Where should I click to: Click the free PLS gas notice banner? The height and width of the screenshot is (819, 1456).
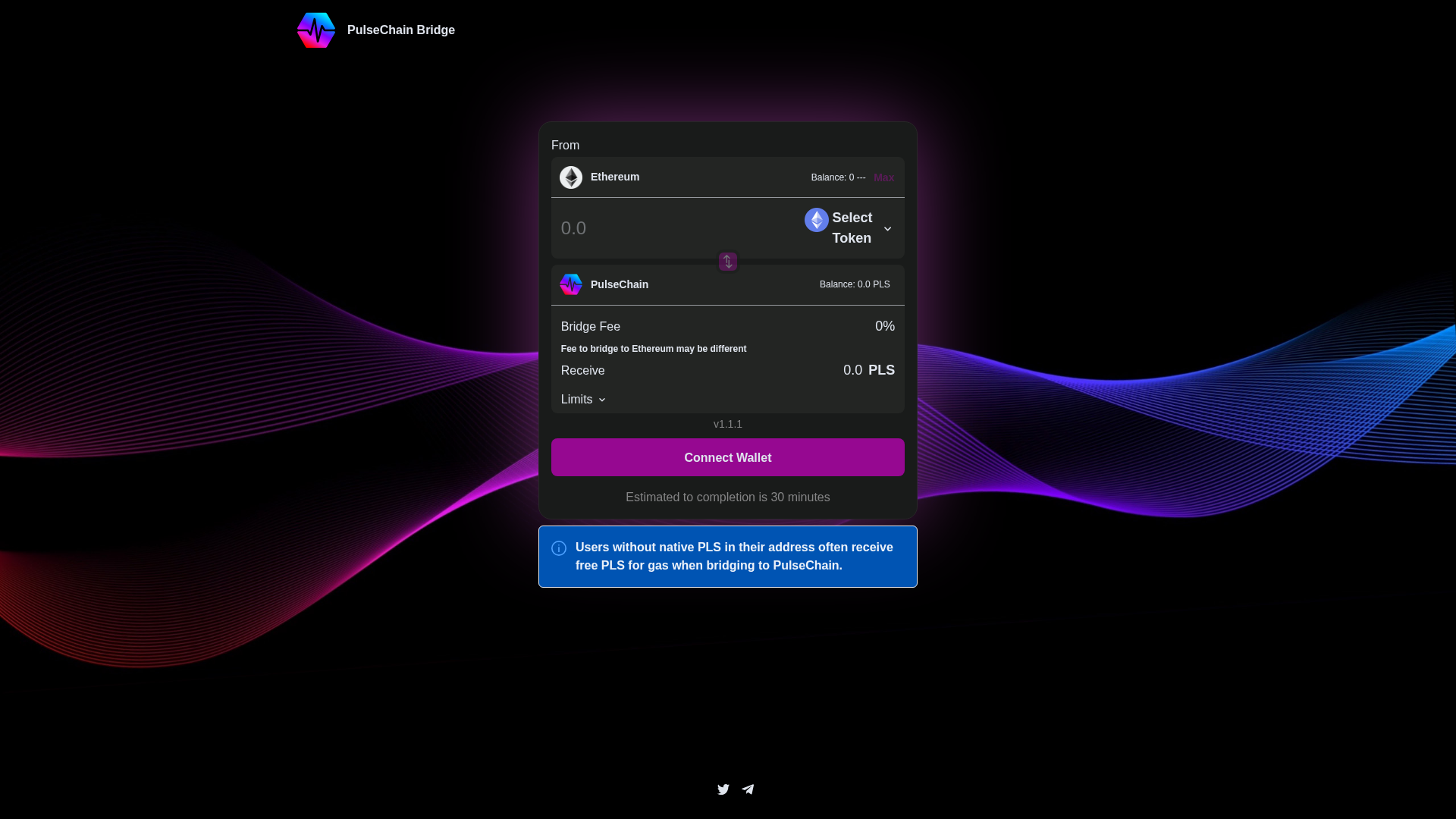[x=727, y=557]
